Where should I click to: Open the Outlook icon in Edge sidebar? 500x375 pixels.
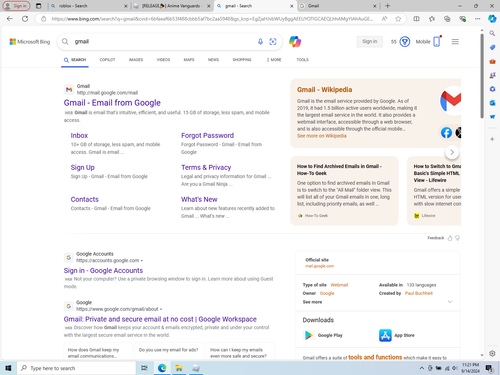[492, 103]
